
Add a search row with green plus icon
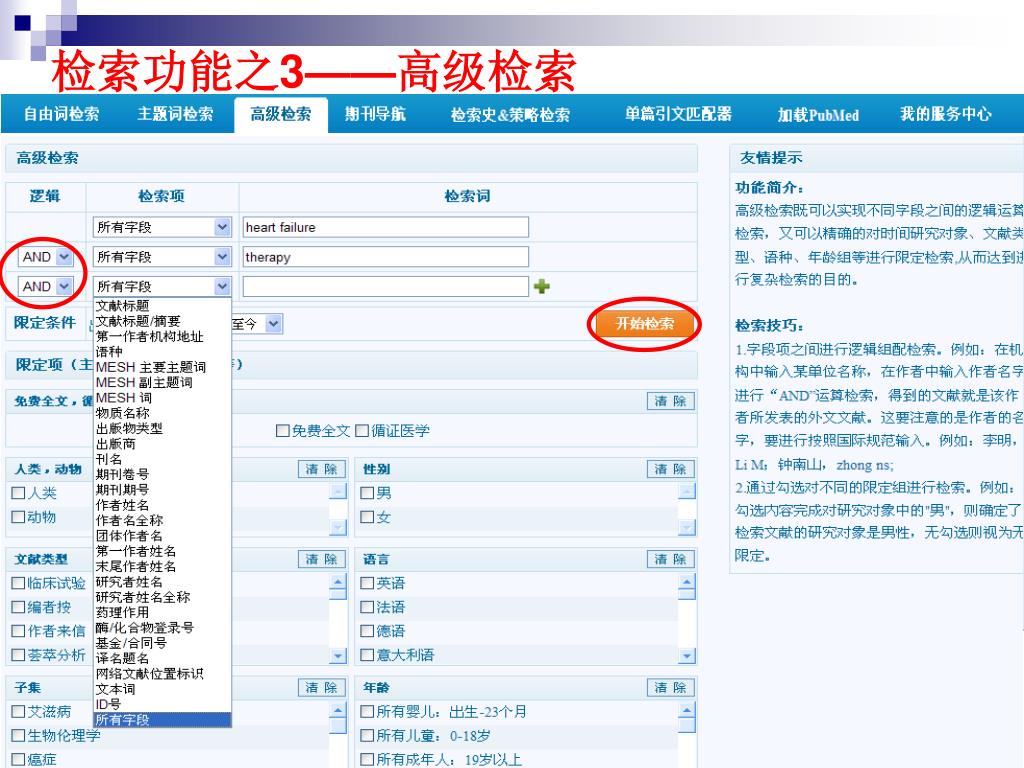[x=541, y=286]
